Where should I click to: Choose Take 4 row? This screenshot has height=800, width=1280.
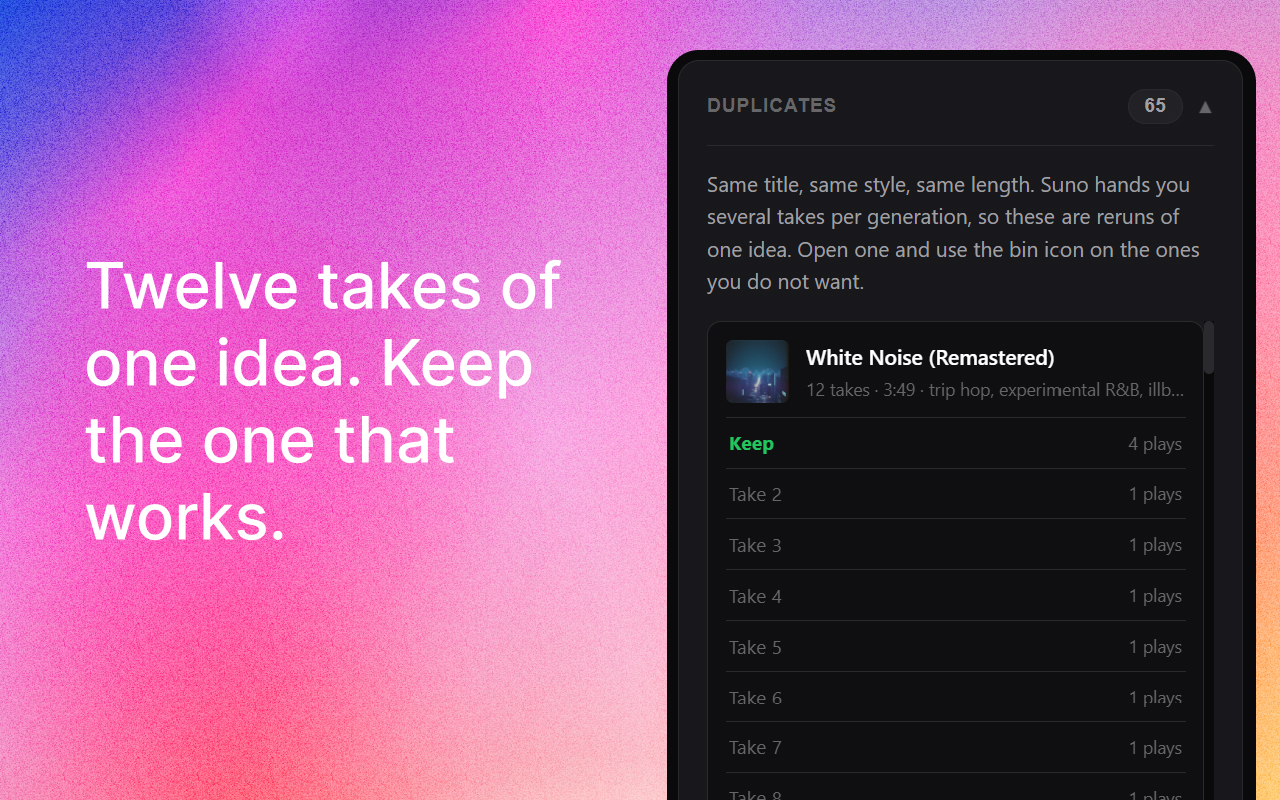click(x=956, y=596)
